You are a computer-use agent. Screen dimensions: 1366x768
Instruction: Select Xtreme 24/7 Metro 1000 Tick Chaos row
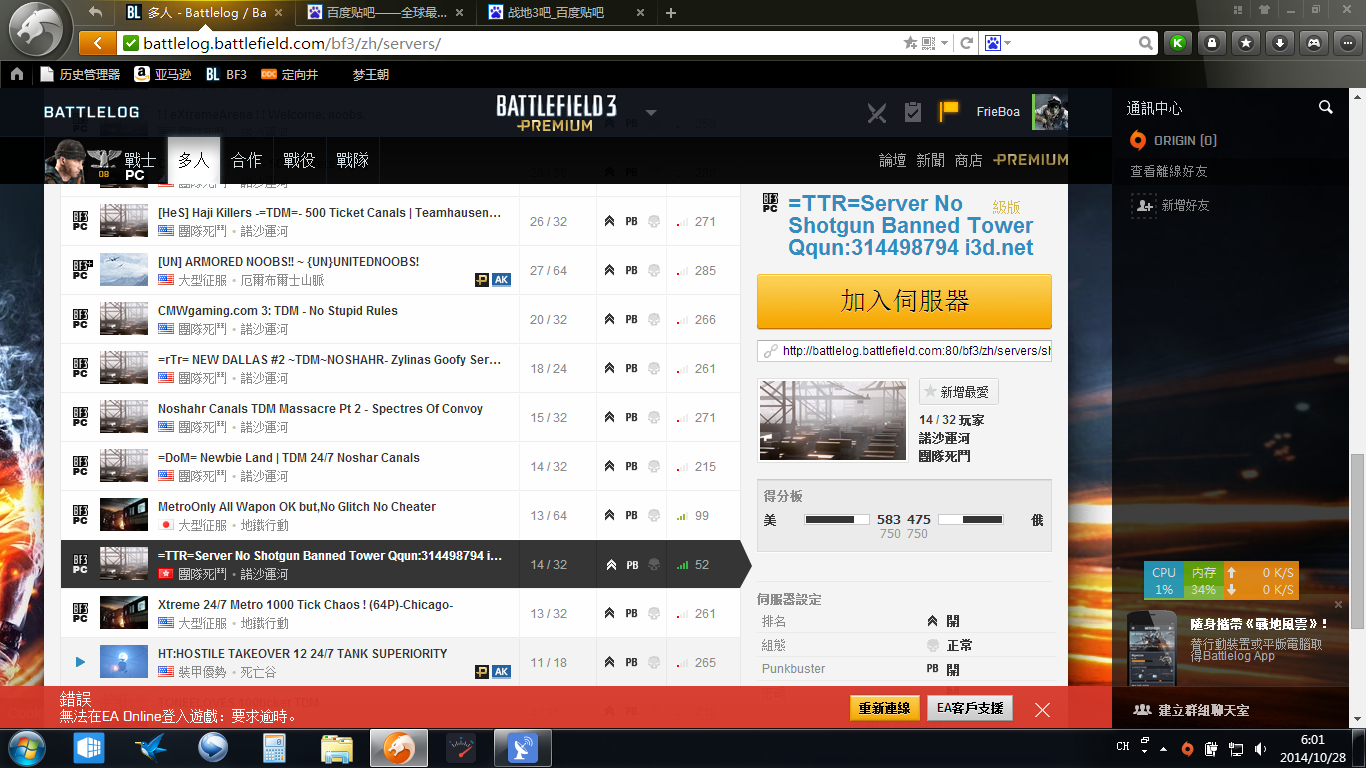[400, 613]
